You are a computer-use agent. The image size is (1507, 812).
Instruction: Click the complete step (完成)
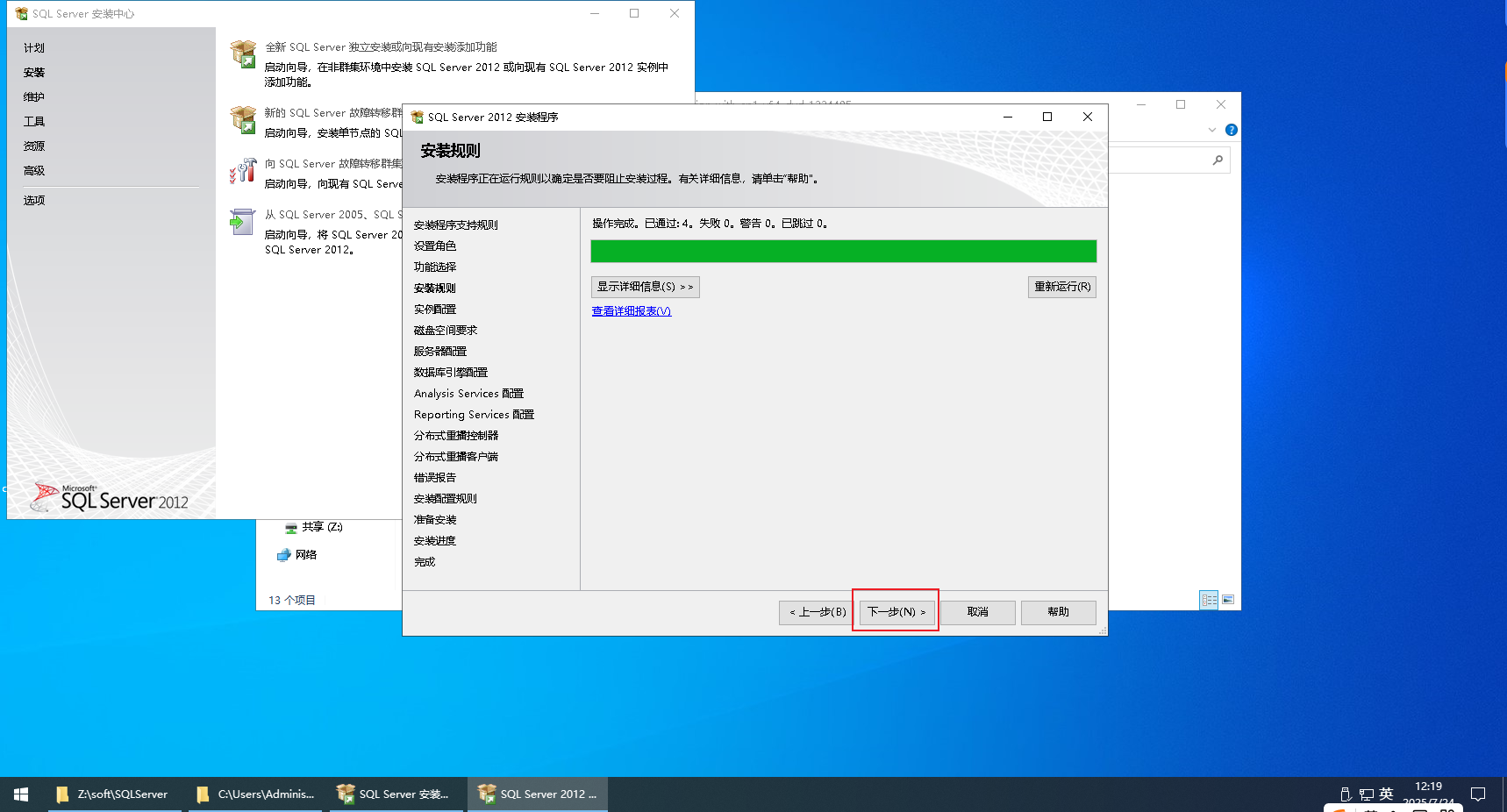pos(425,562)
